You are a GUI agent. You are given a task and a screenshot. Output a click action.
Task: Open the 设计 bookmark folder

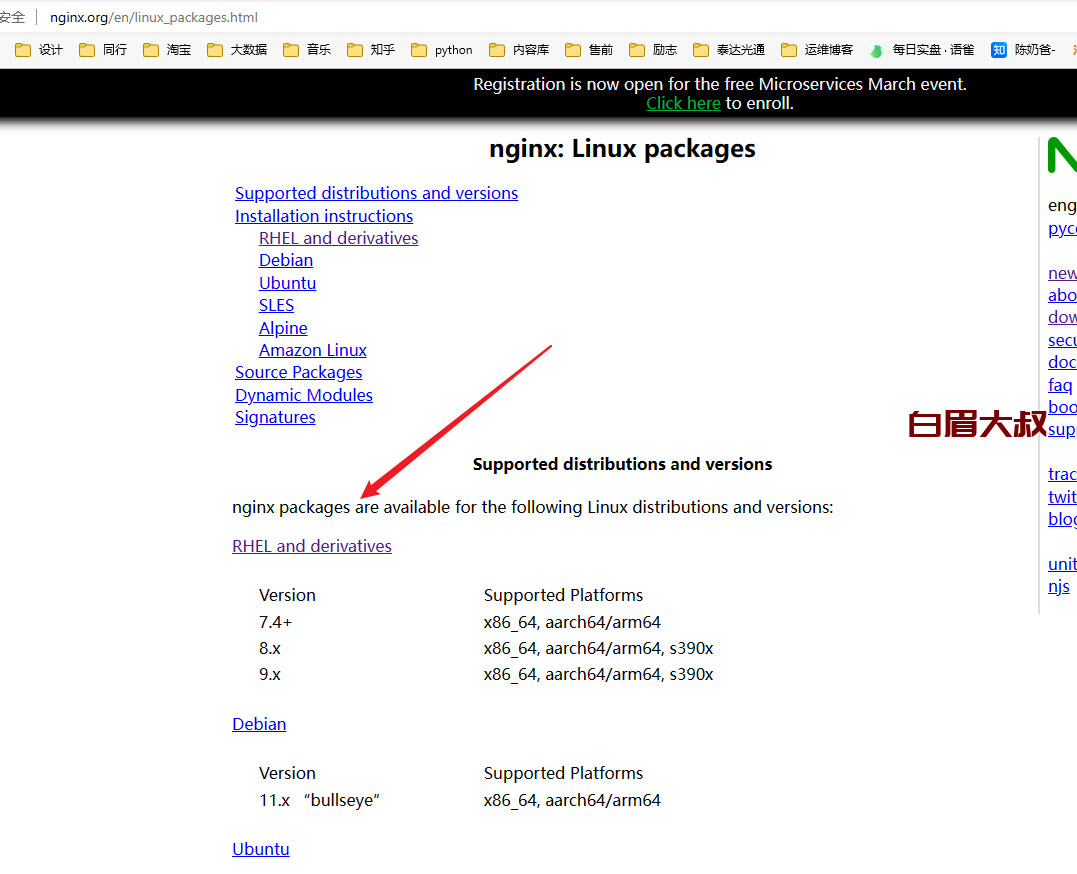(x=39, y=49)
